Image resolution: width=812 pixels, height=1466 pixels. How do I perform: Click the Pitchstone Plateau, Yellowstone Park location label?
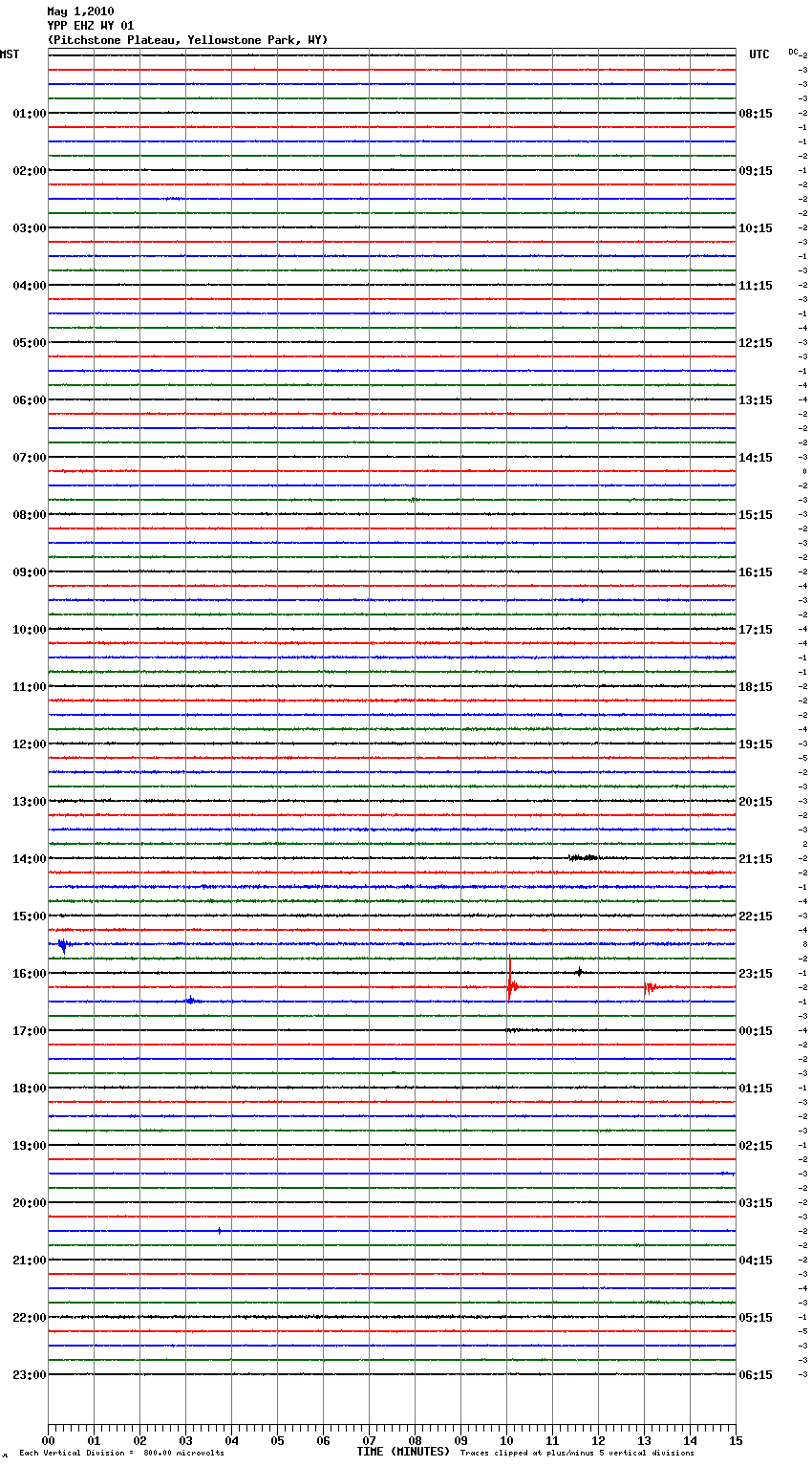pyautogui.click(x=187, y=40)
